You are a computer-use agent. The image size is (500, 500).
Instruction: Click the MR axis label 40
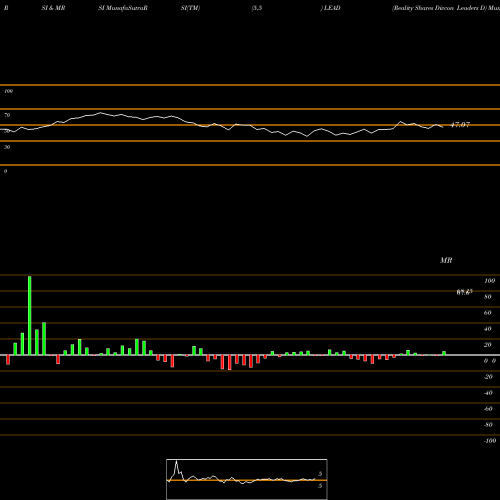click(x=488, y=329)
